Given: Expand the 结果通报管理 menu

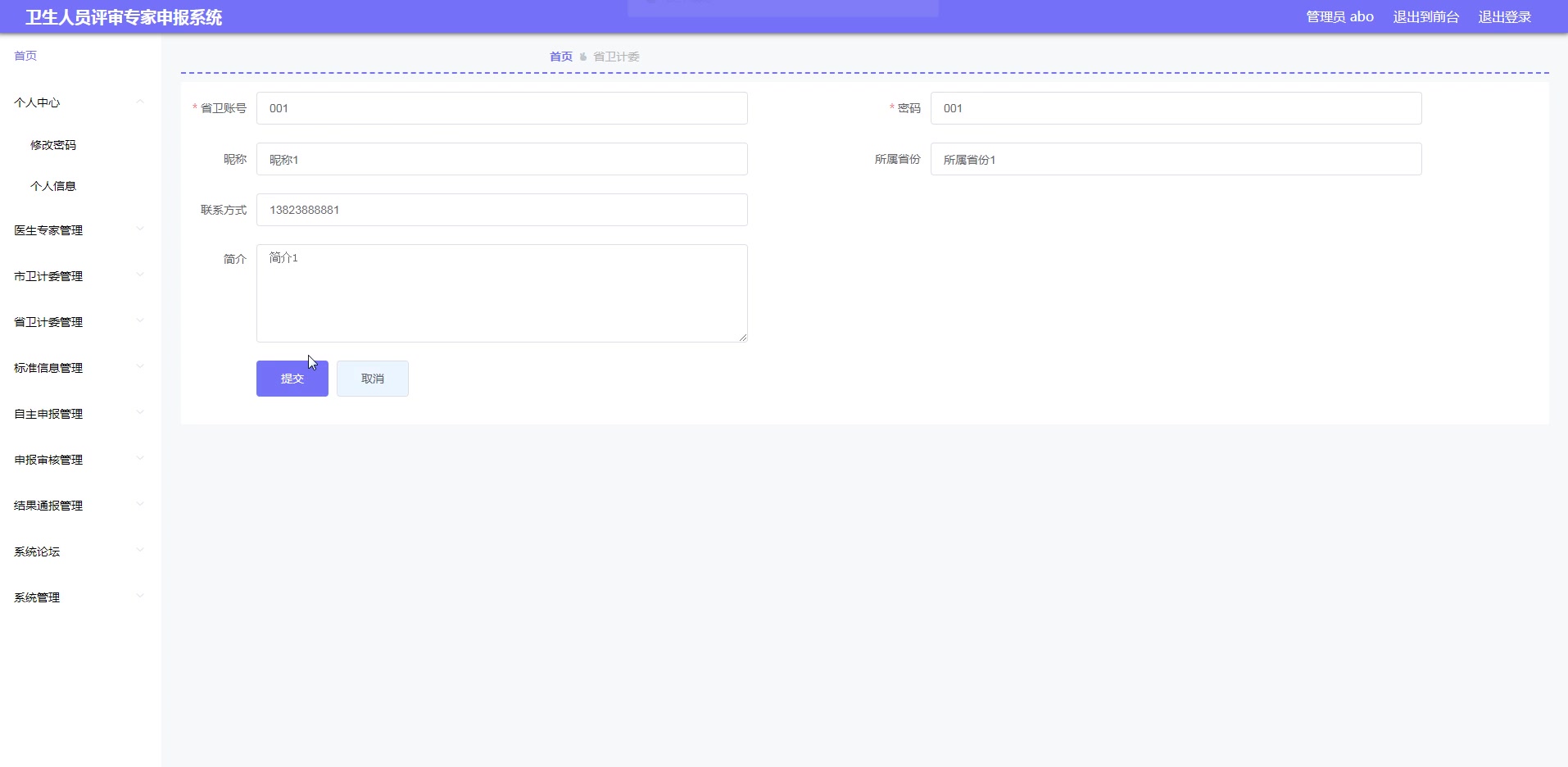Looking at the screenshot, I should click(79, 506).
